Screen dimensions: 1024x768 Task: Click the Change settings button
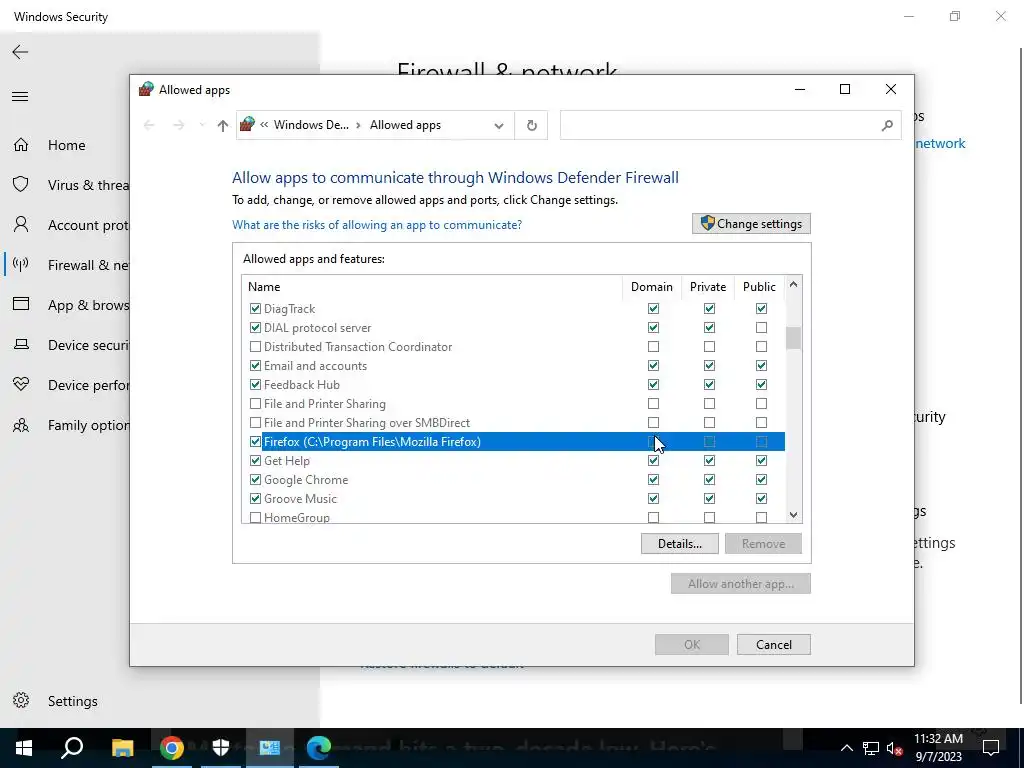[751, 223]
